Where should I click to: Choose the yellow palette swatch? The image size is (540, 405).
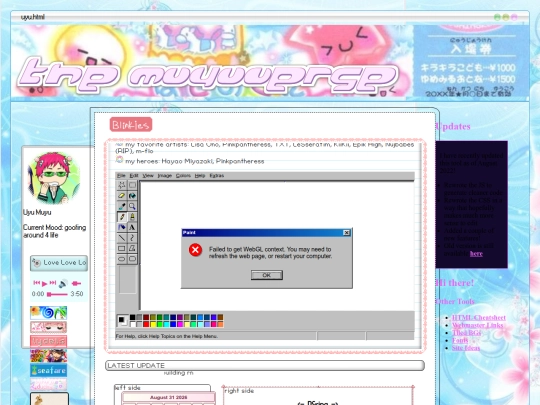(153, 324)
